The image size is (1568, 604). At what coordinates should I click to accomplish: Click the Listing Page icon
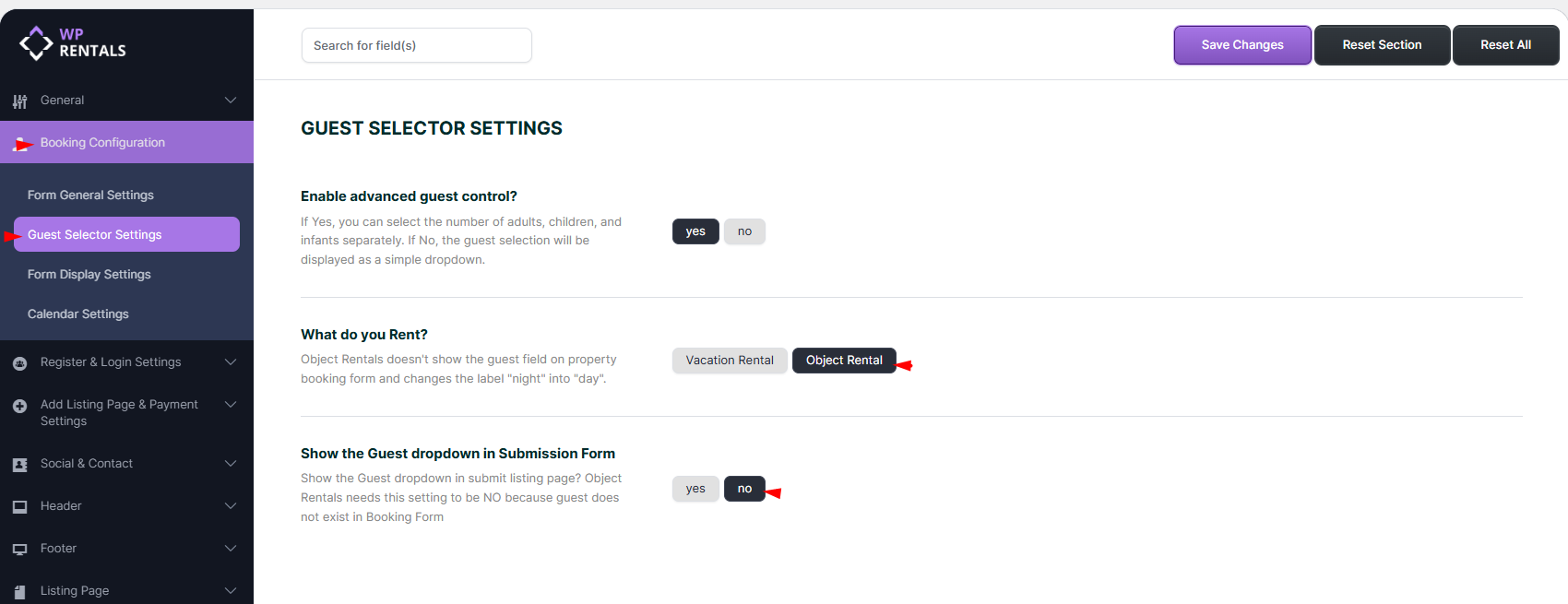[19, 591]
